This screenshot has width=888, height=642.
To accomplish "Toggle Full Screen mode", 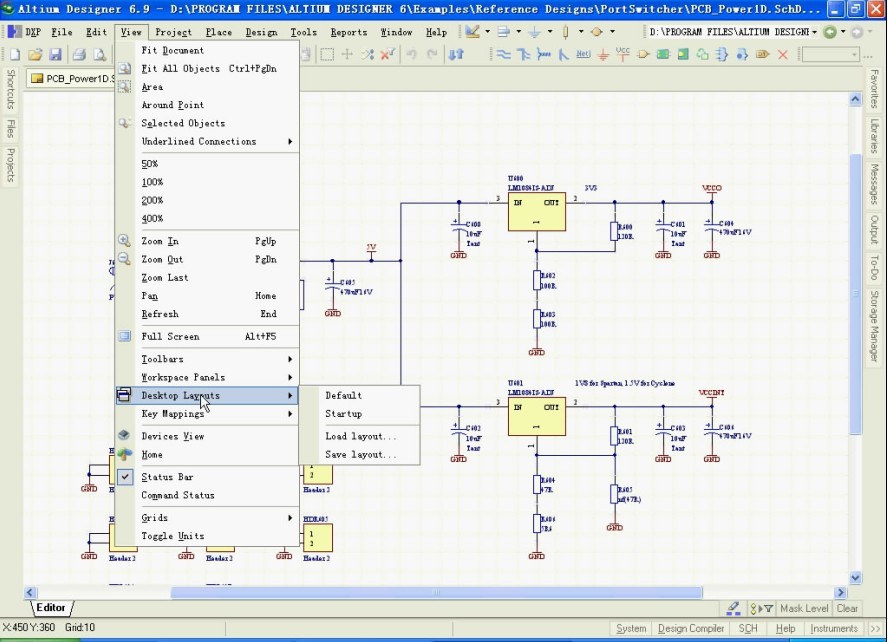I will coord(207,336).
